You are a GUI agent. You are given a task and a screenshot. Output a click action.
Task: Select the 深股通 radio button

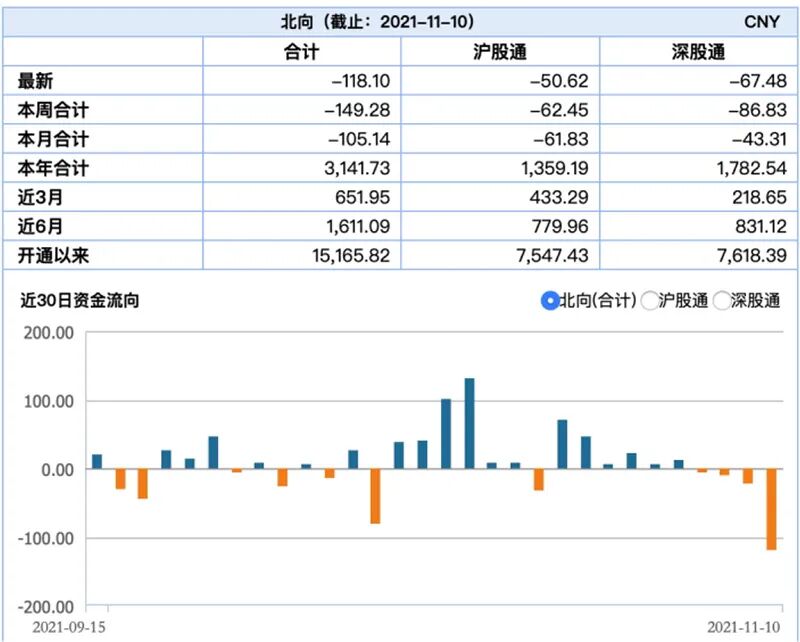click(721, 301)
